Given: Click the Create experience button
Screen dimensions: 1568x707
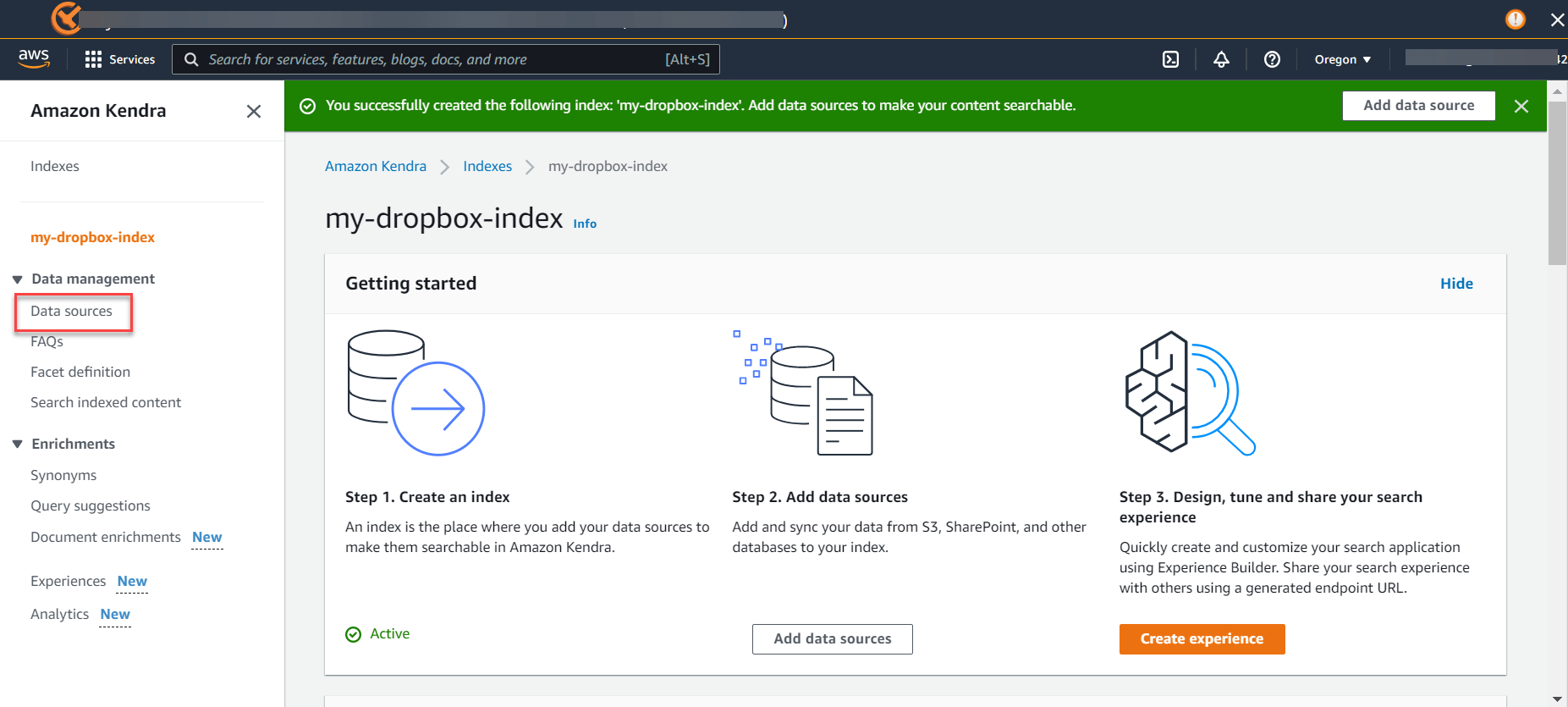Looking at the screenshot, I should pyautogui.click(x=1202, y=639).
